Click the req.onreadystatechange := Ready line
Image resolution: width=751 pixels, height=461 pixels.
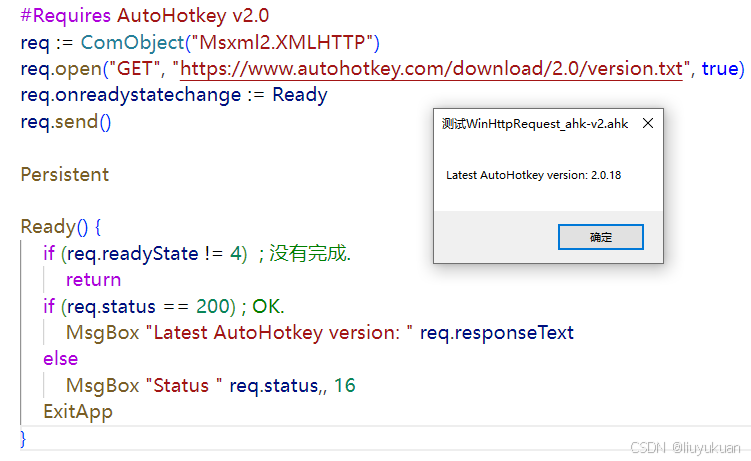tap(174, 95)
